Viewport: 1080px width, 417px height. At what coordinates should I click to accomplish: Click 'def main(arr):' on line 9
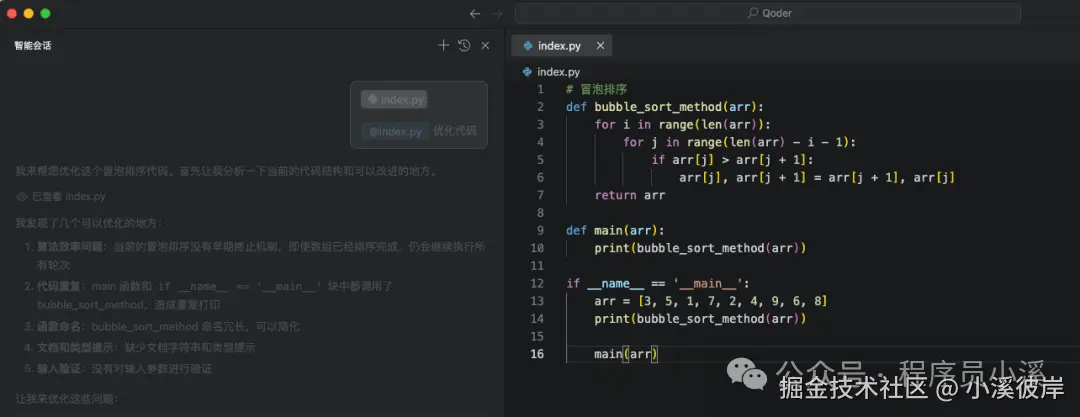616,230
